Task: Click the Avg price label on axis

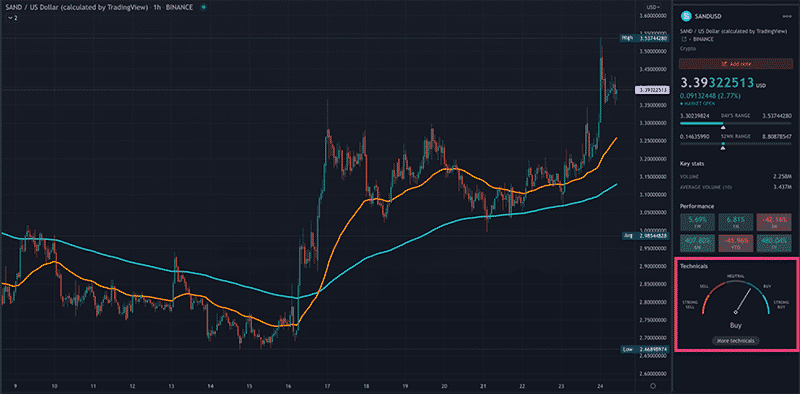Action: [x=644, y=236]
